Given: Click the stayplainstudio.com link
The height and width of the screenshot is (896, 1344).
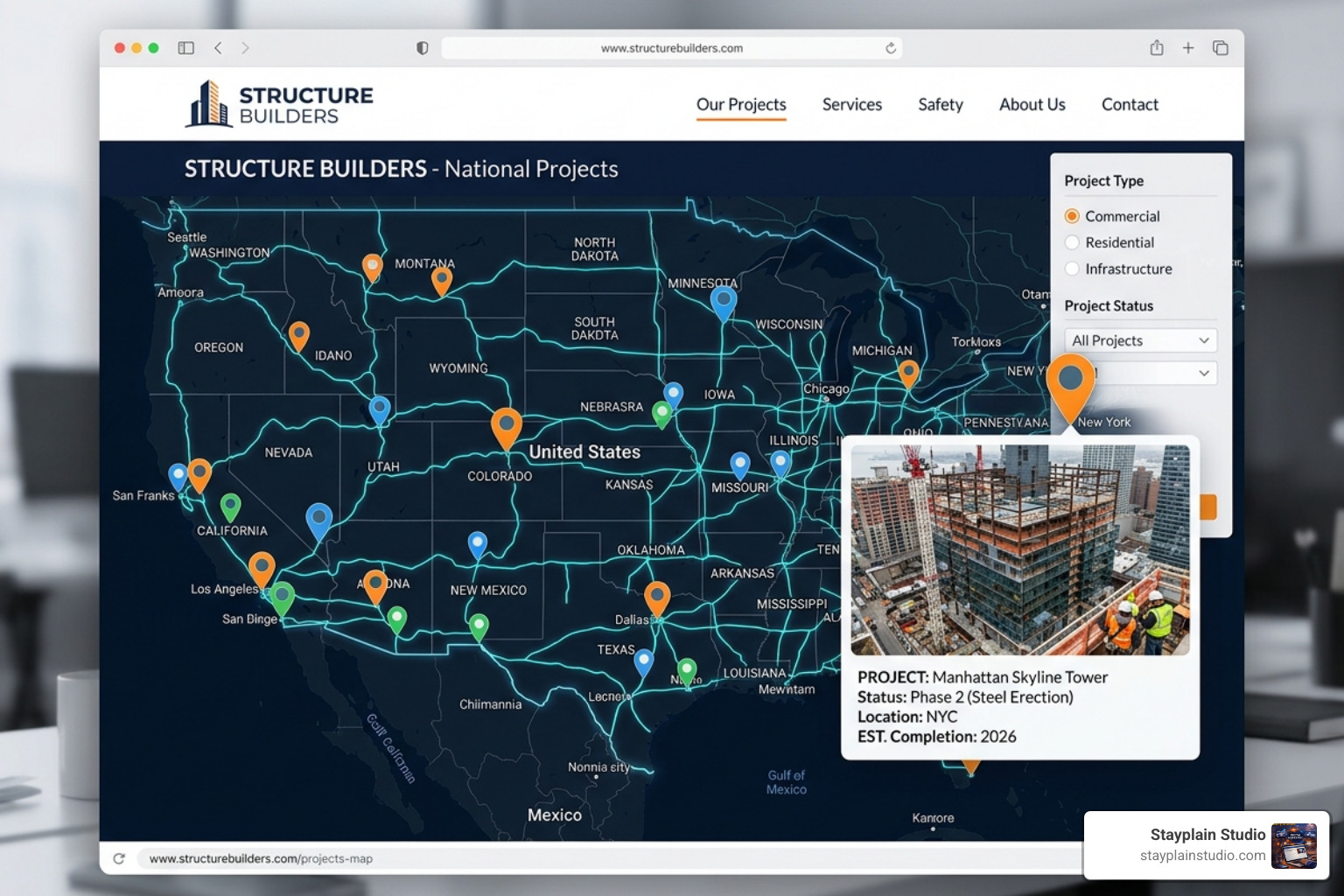Looking at the screenshot, I should (1202, 856).
